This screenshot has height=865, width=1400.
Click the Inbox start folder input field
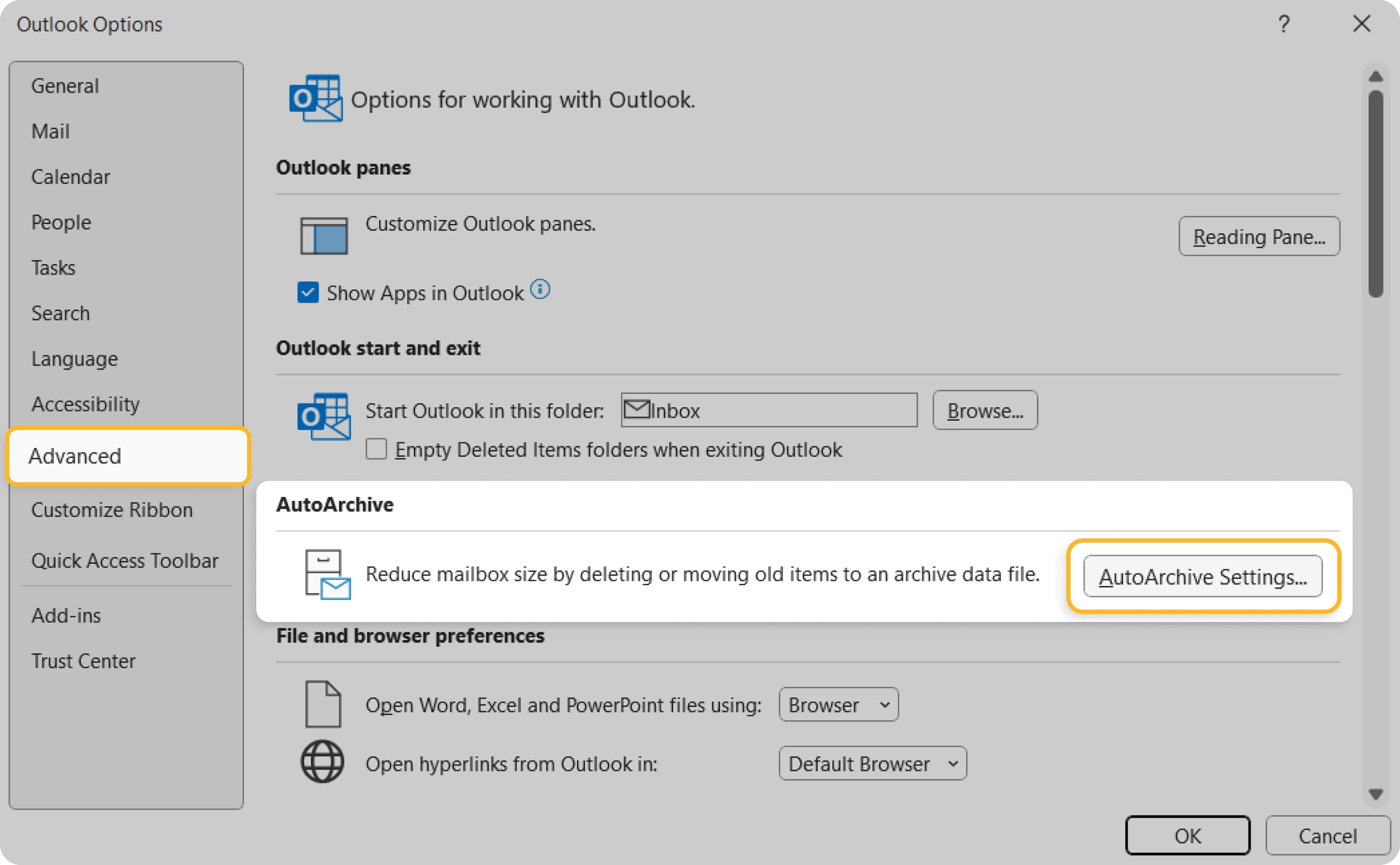(x=768, y=410)
